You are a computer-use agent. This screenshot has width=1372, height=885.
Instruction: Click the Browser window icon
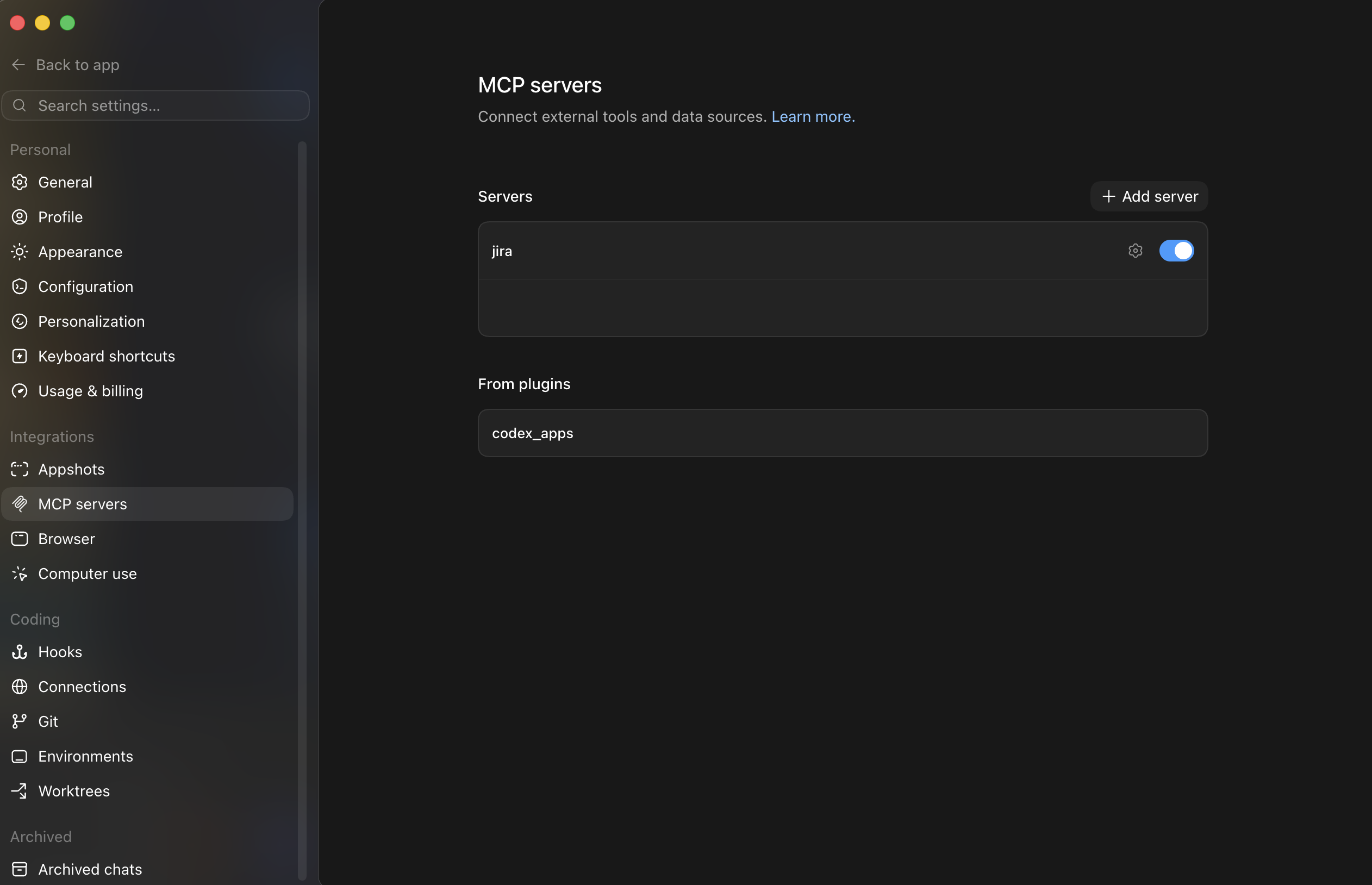pos(20,539)
